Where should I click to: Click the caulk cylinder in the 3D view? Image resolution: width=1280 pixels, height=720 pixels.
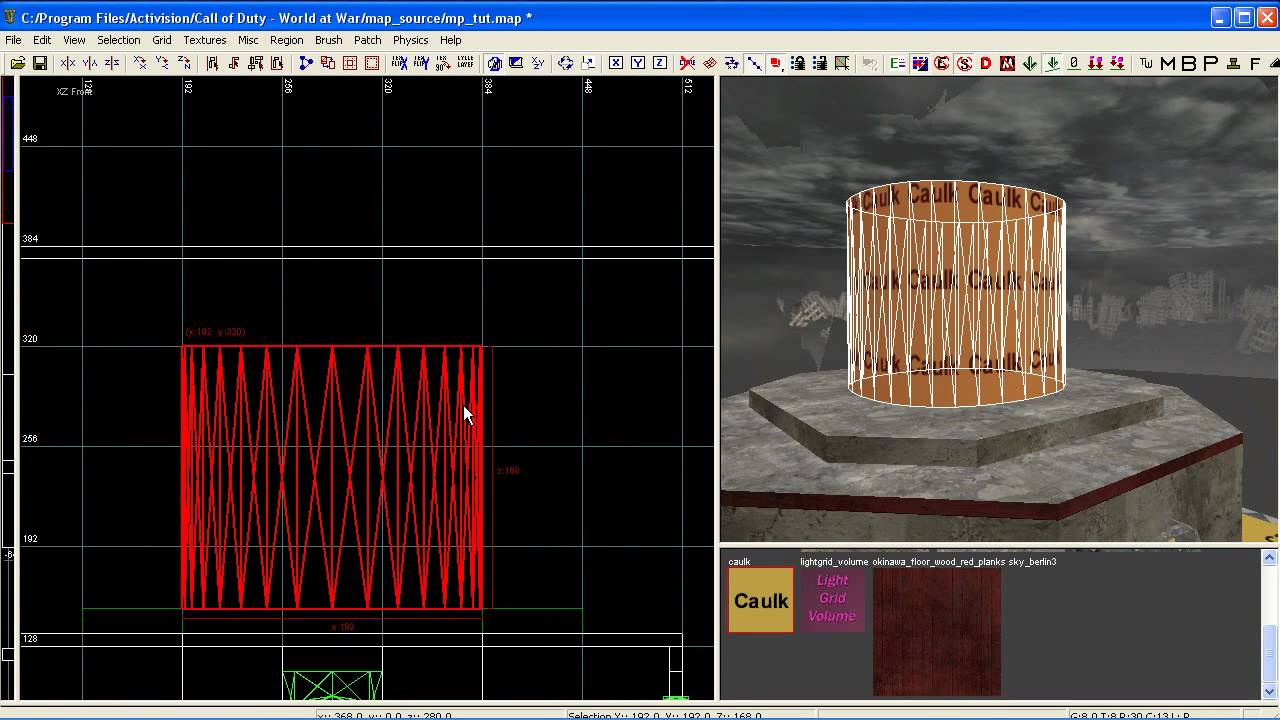pos(956,294)
